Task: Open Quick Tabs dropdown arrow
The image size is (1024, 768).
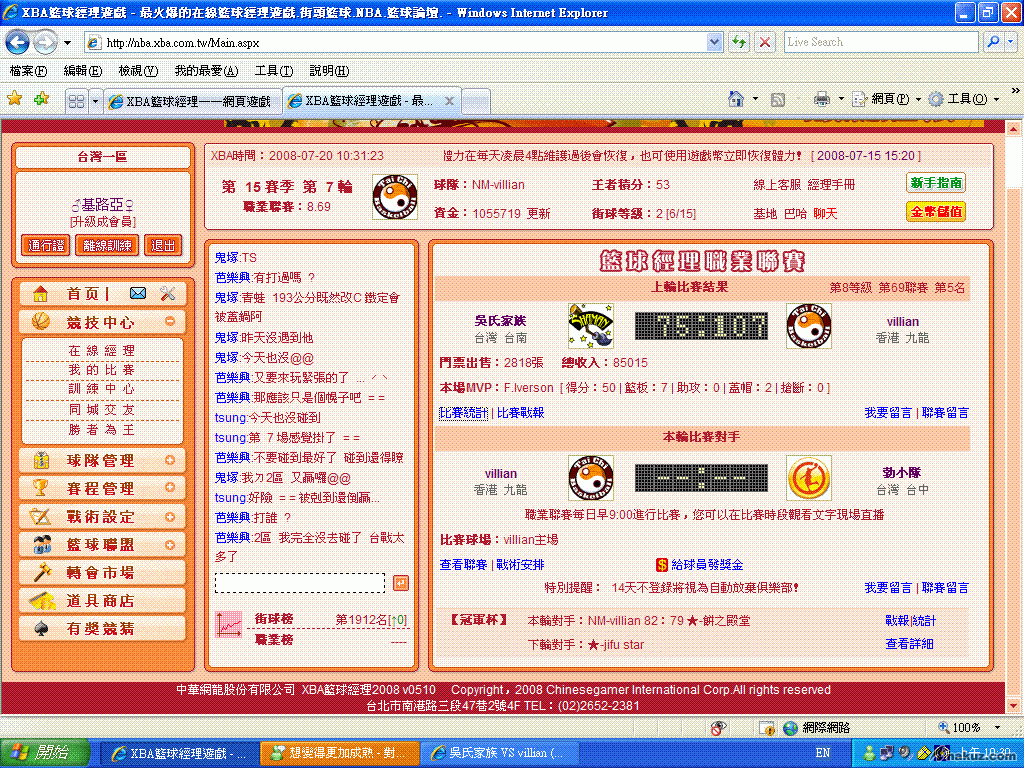Action: pos(95,101)
